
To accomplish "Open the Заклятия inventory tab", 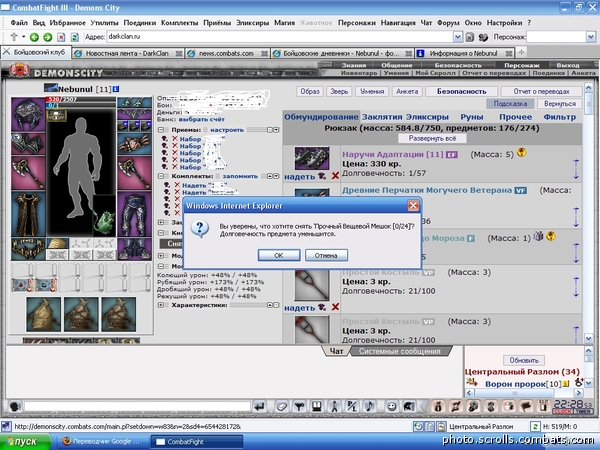I will coord(382,117).
